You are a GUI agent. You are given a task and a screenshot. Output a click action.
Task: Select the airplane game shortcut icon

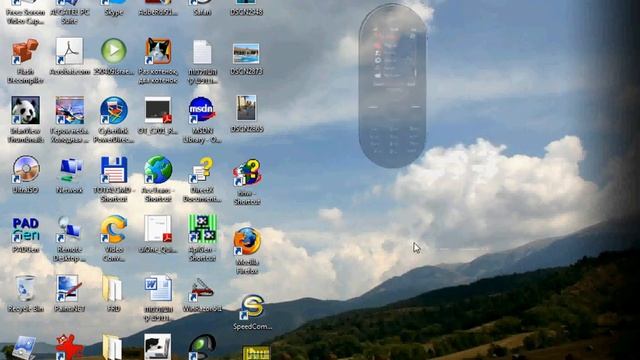point(69,110)
